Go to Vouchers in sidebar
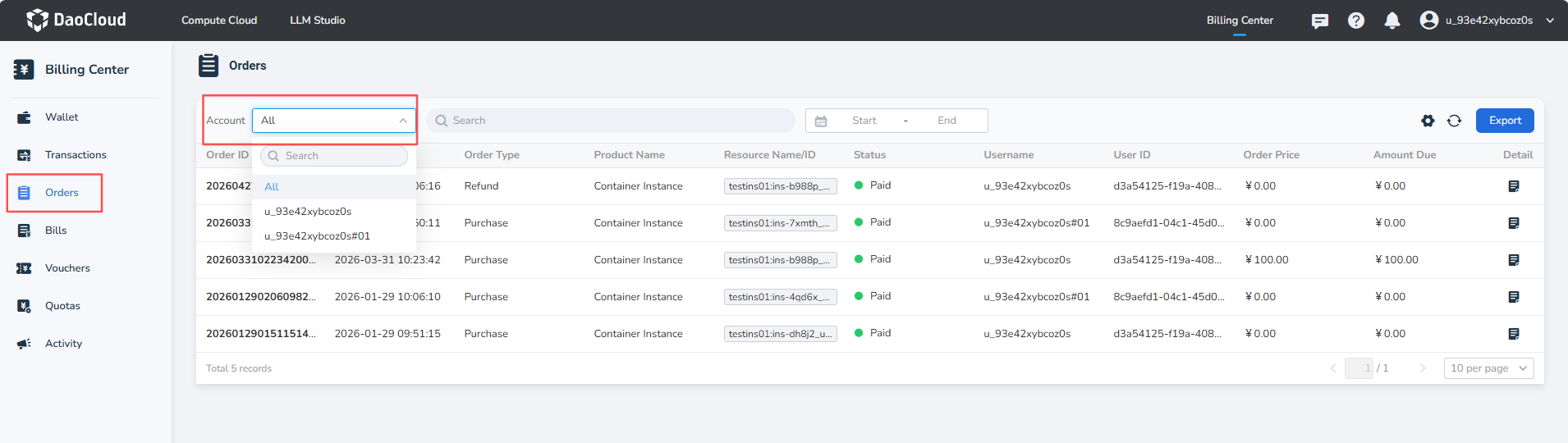 point(67,268)
